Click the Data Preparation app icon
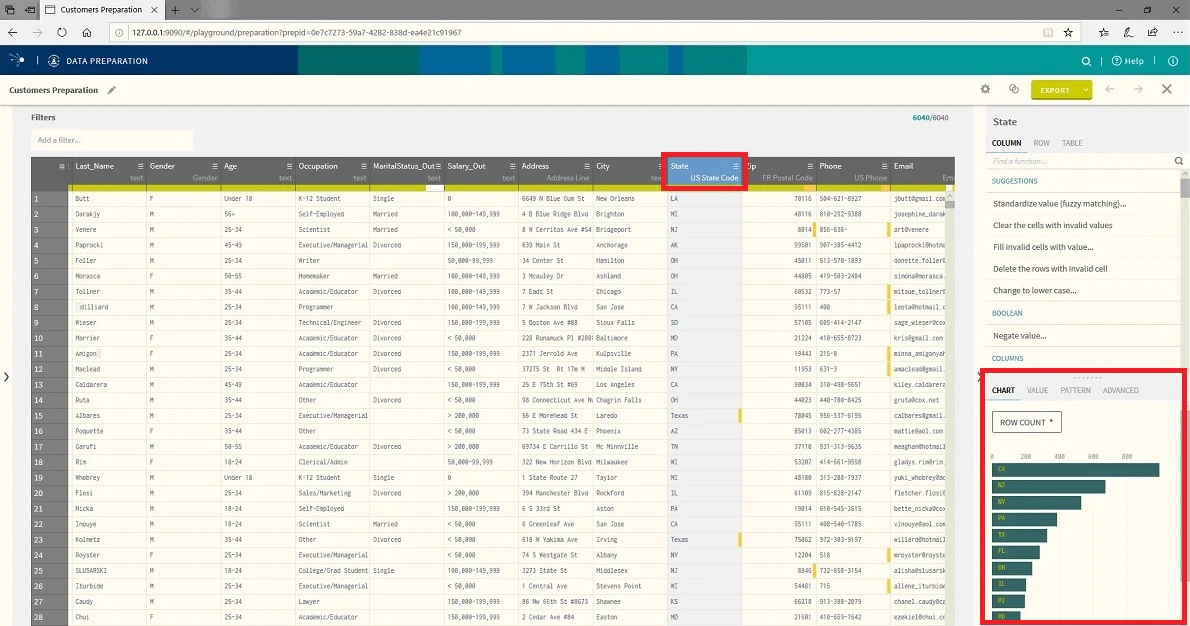Viewport: 1190px width, 626px height. (54, 61)
